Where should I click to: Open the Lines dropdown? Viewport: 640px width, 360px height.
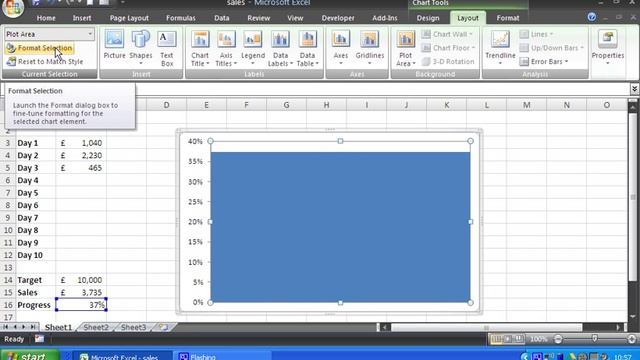[x=537, y=34]
